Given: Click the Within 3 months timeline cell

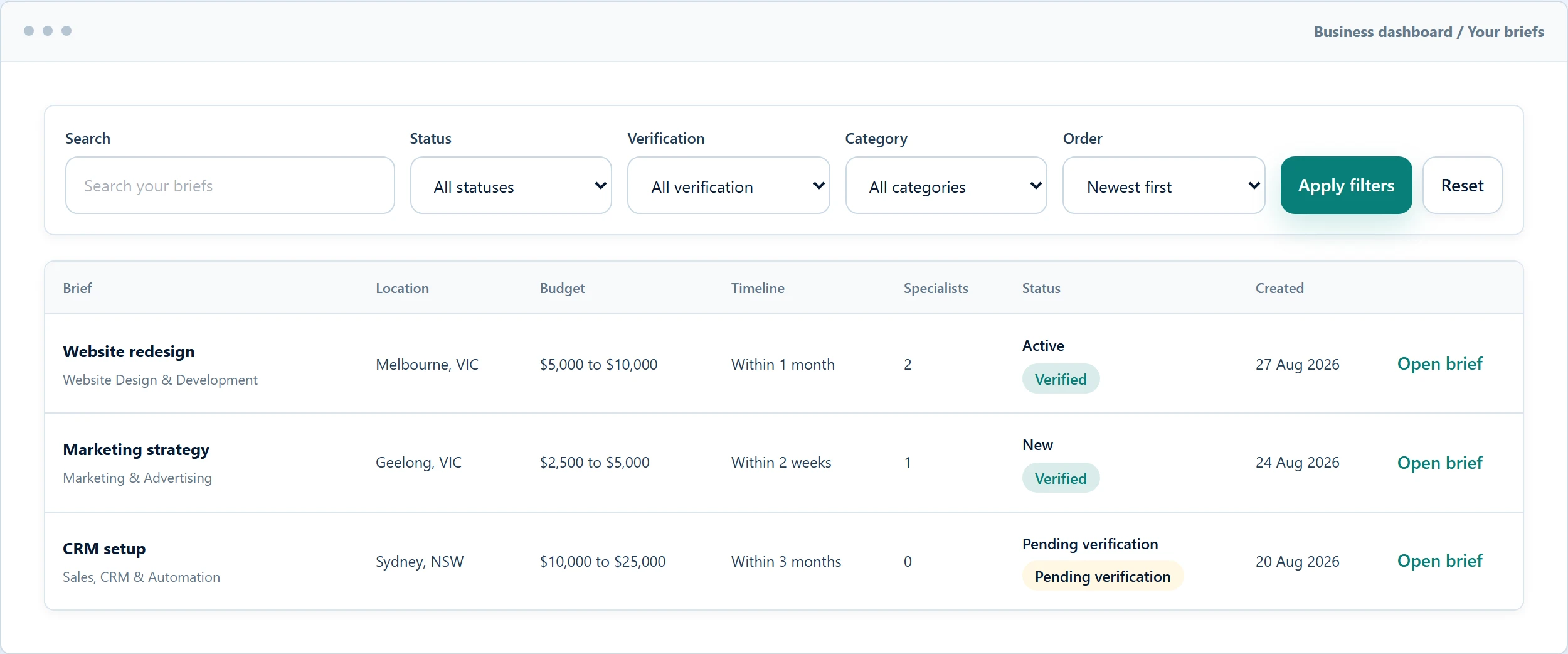Looking at the screenshot, I should (786, 561).
